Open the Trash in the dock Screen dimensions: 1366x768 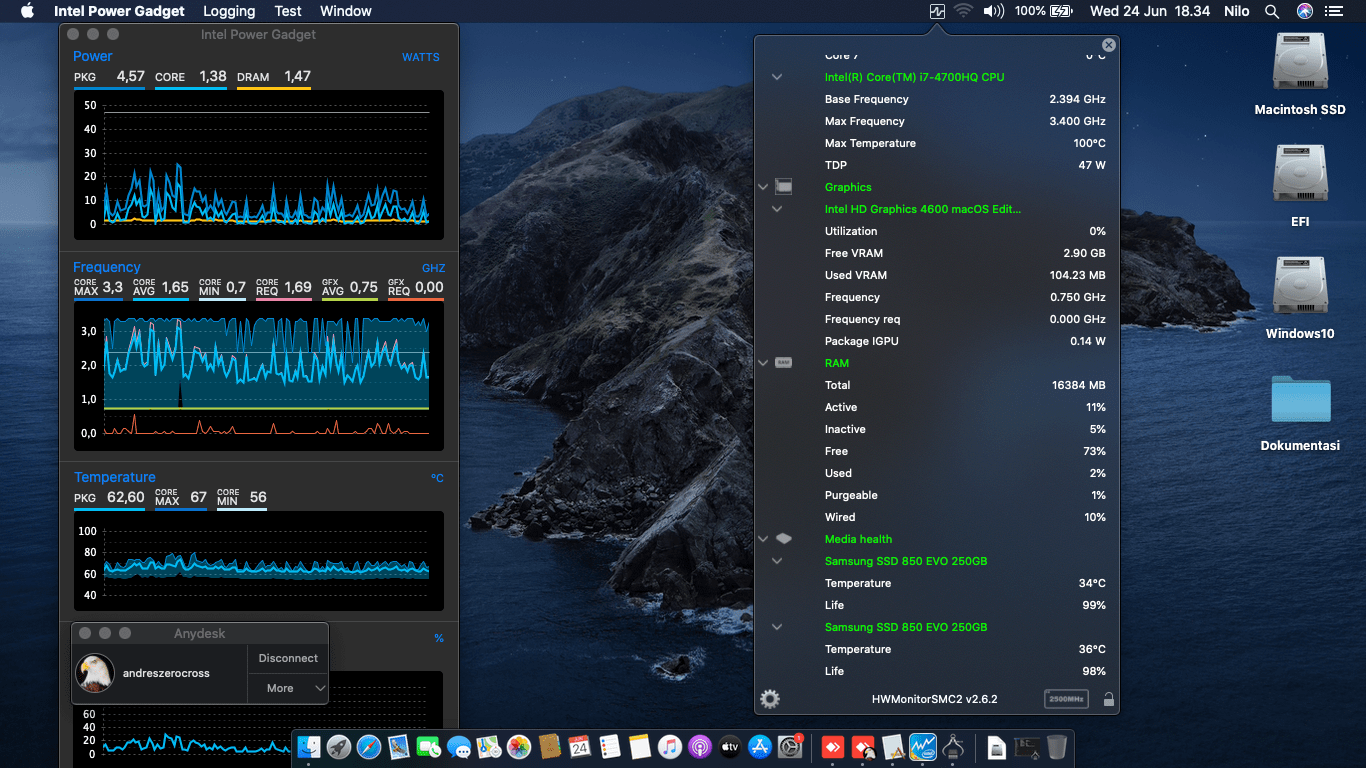(x=1057, y=746)
